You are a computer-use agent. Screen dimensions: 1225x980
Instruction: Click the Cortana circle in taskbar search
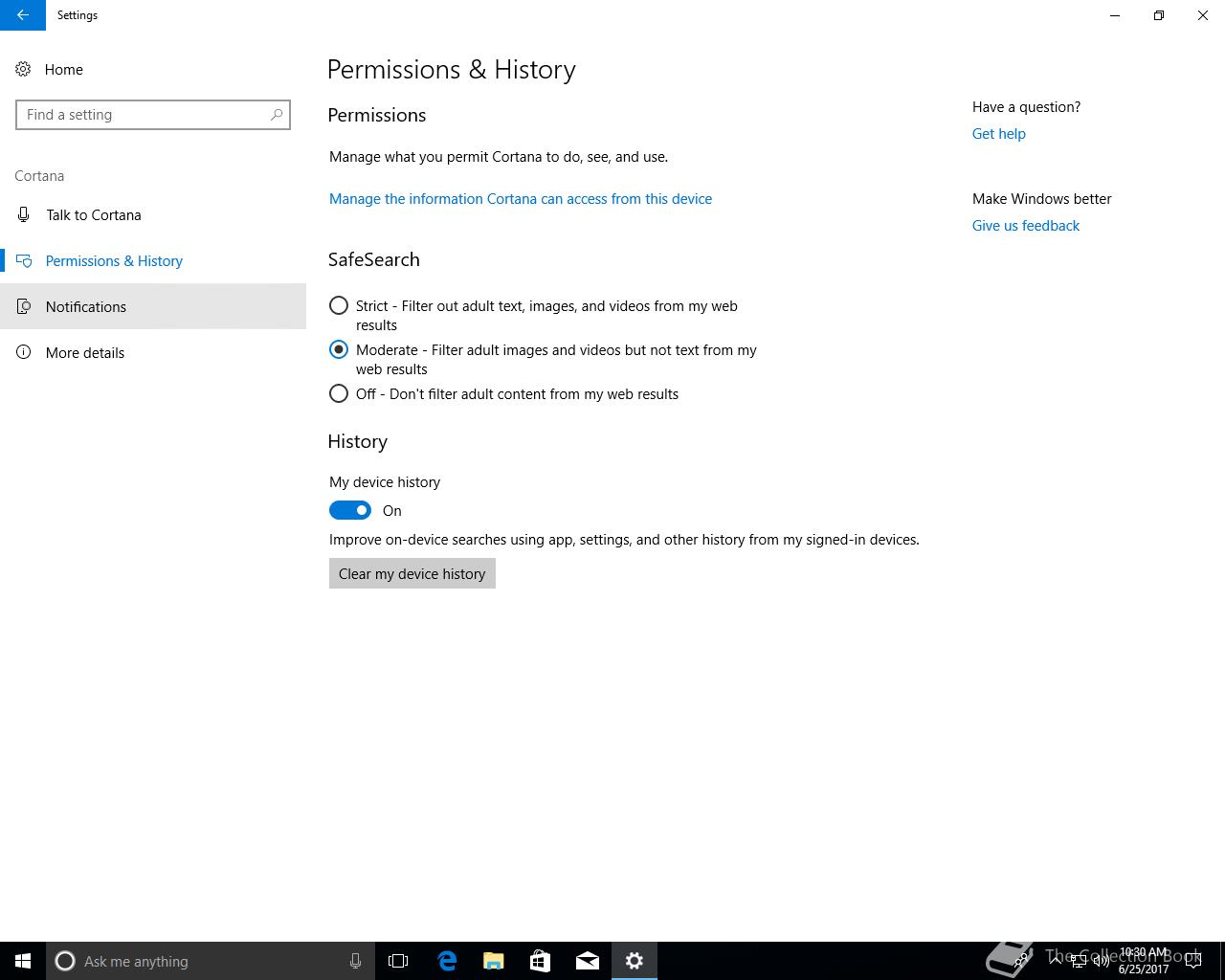pyautogui.click(x=65, y=961)
